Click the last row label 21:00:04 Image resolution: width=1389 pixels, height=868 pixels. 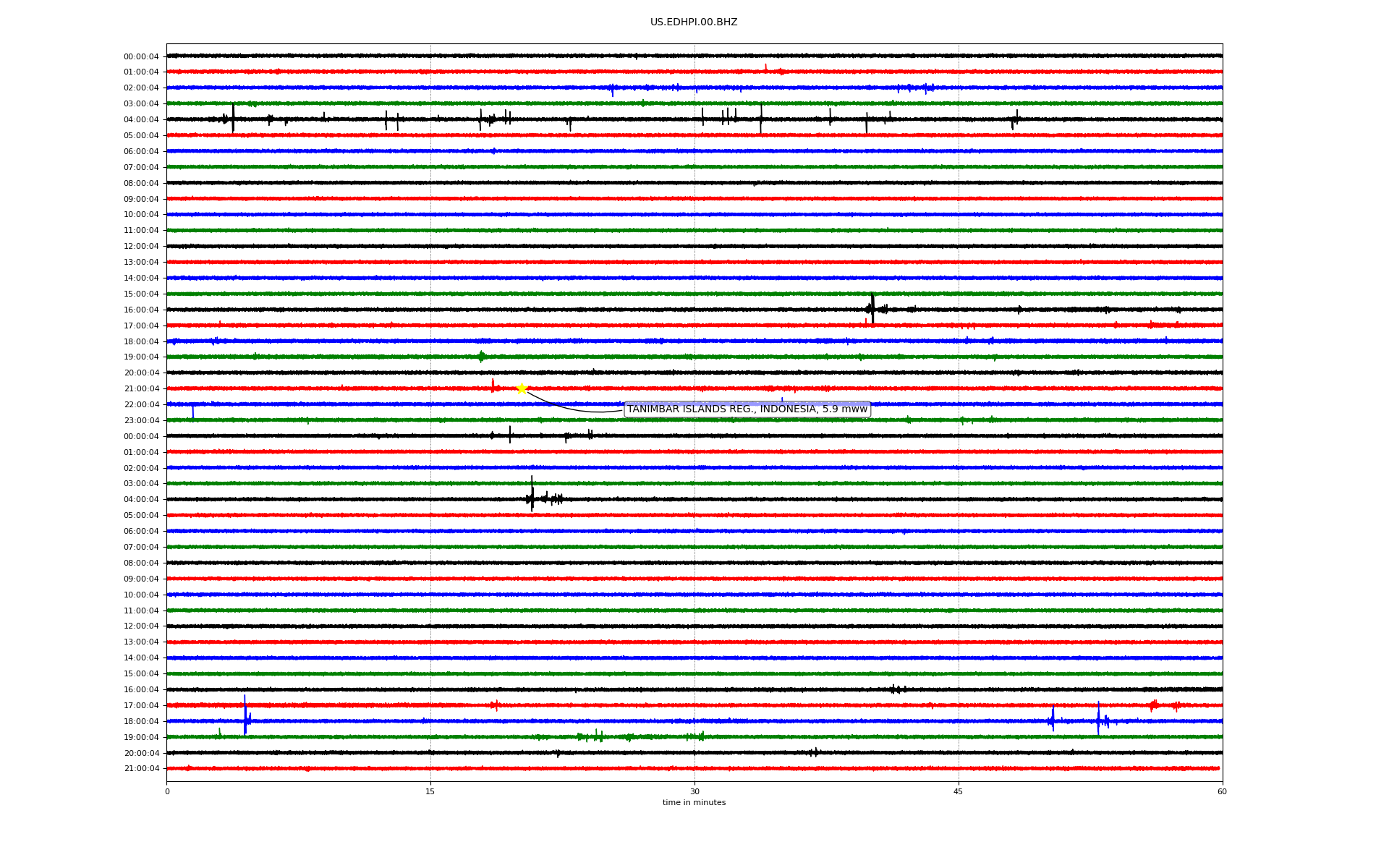click(141, 769)
